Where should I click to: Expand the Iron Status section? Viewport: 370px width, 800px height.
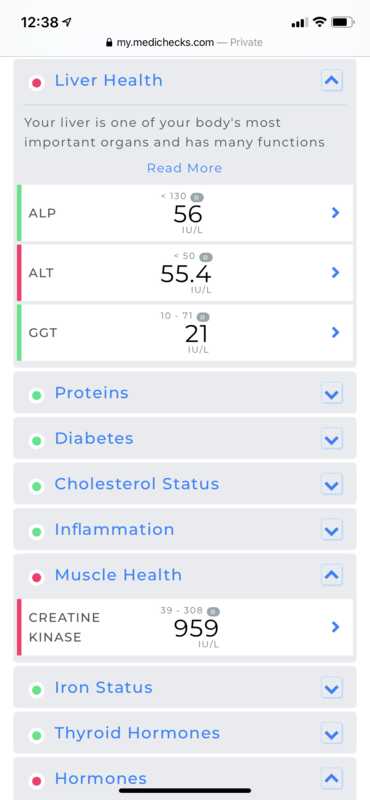[332, 688]
